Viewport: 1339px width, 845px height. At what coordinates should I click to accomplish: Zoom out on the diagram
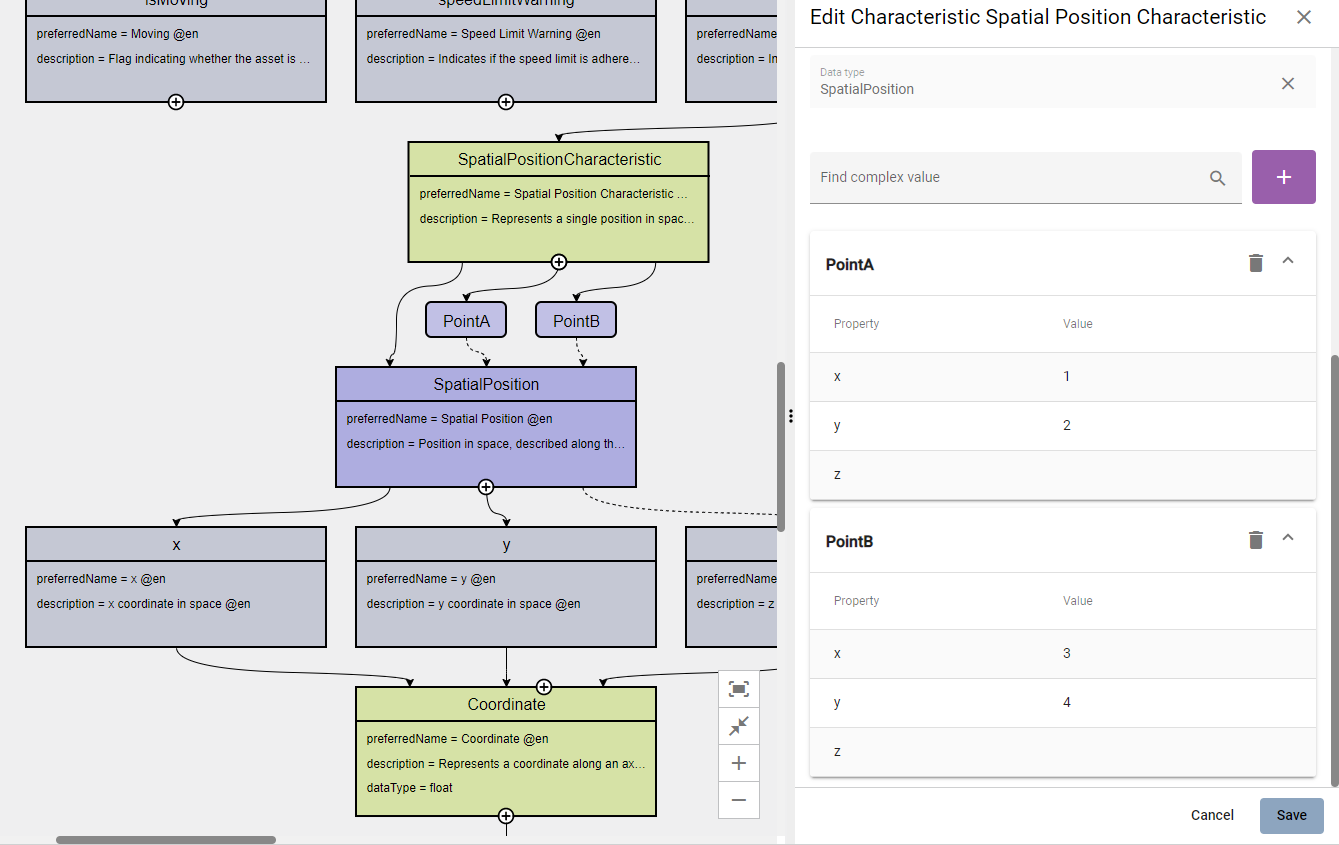point(739,801)
